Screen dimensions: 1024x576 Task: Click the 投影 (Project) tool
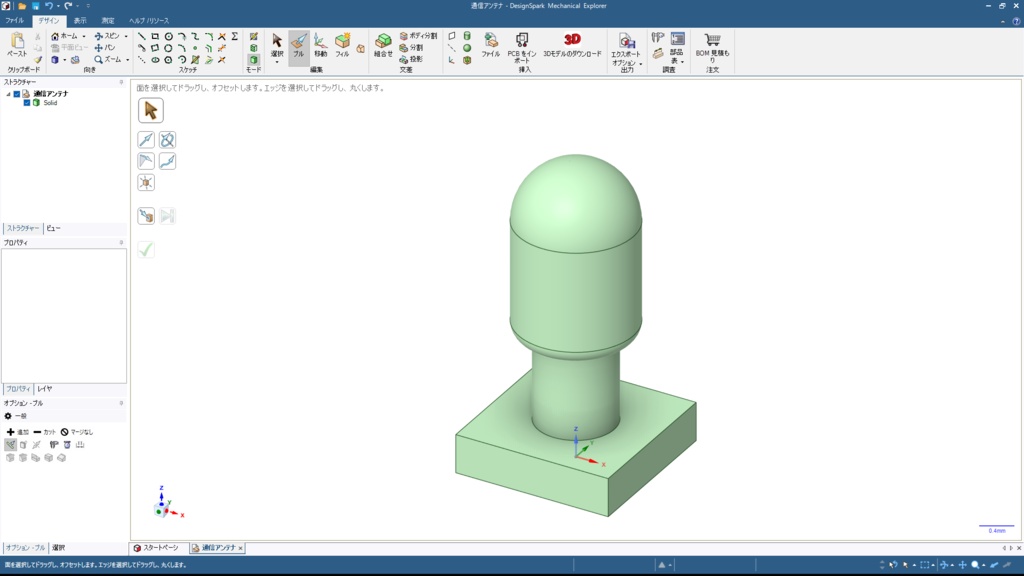coord(411,59)
